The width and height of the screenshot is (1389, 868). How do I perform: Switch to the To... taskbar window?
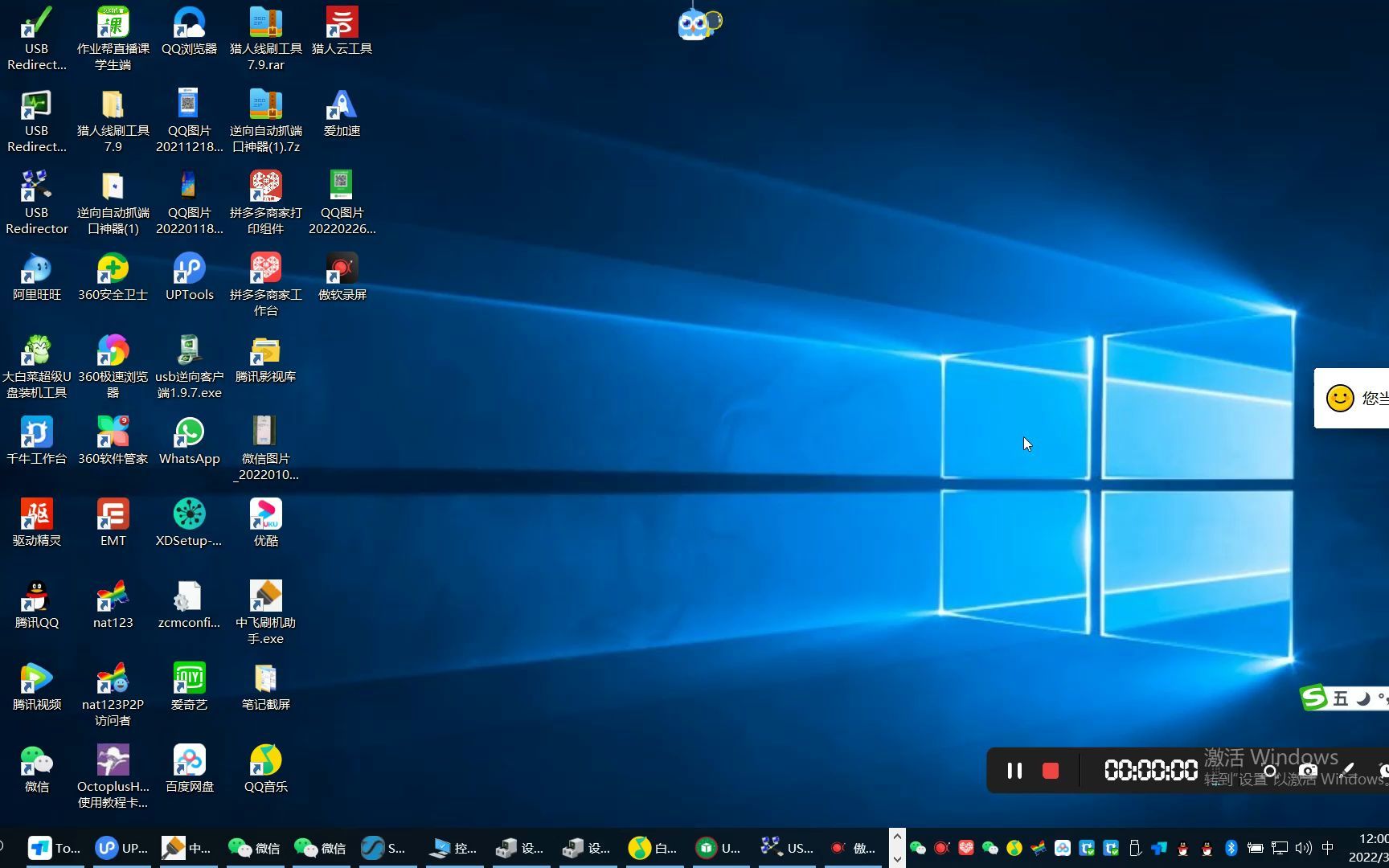point(55,848)
